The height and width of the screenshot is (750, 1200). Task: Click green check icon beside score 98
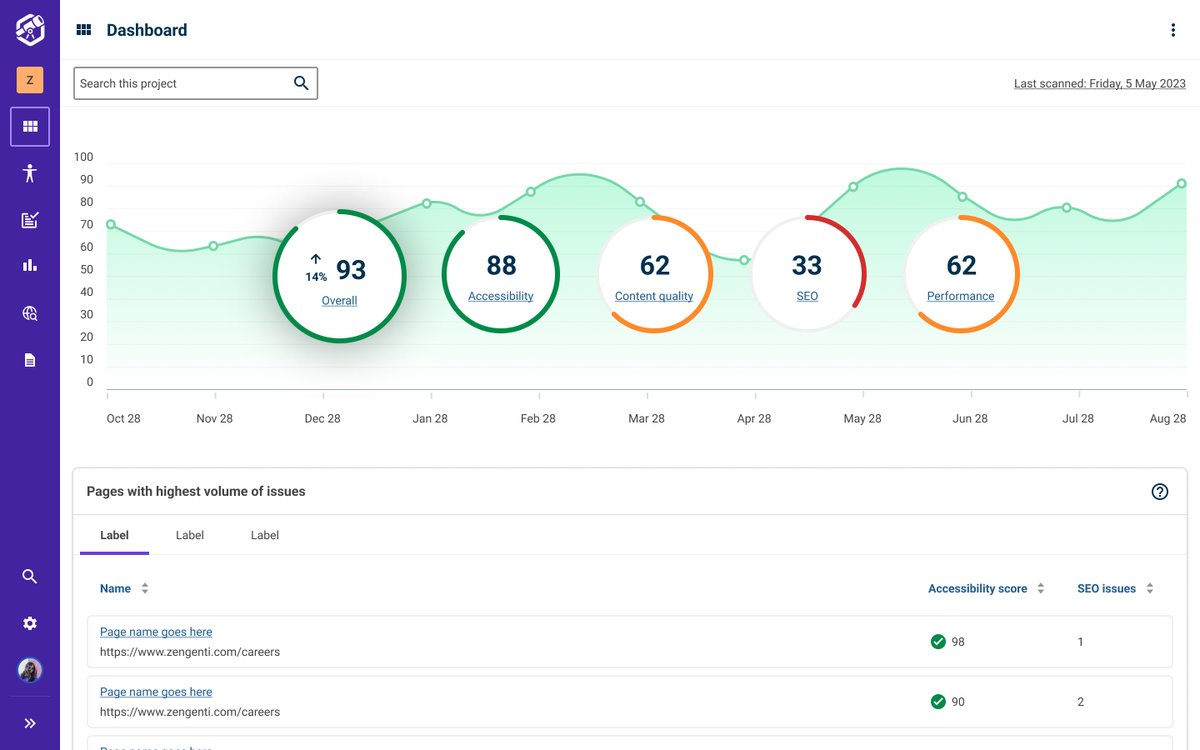click(x=938, y=642)
